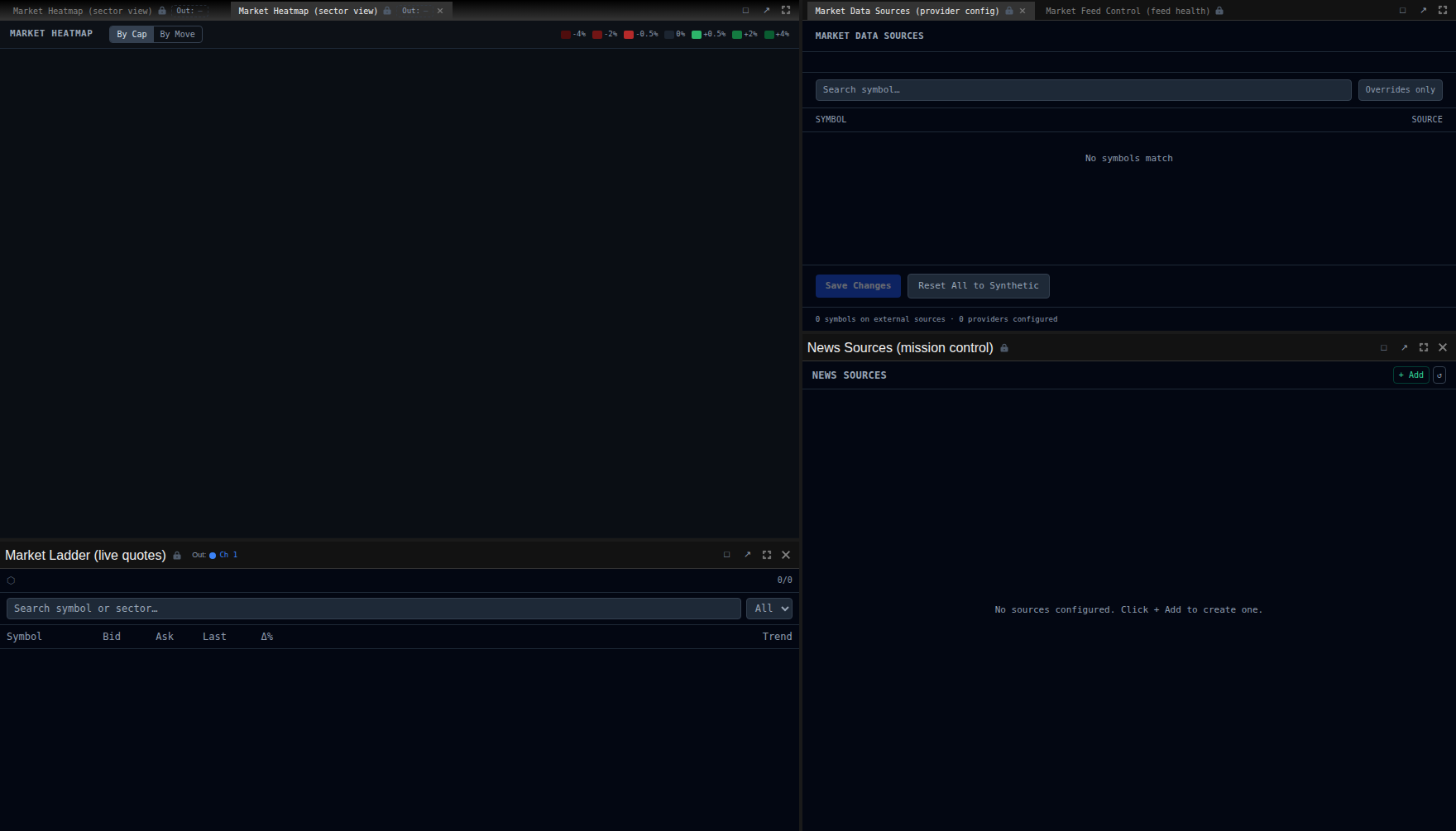Toggle the Overrides only filter
The image size is (1456, 831).
tap(1400, 90)
